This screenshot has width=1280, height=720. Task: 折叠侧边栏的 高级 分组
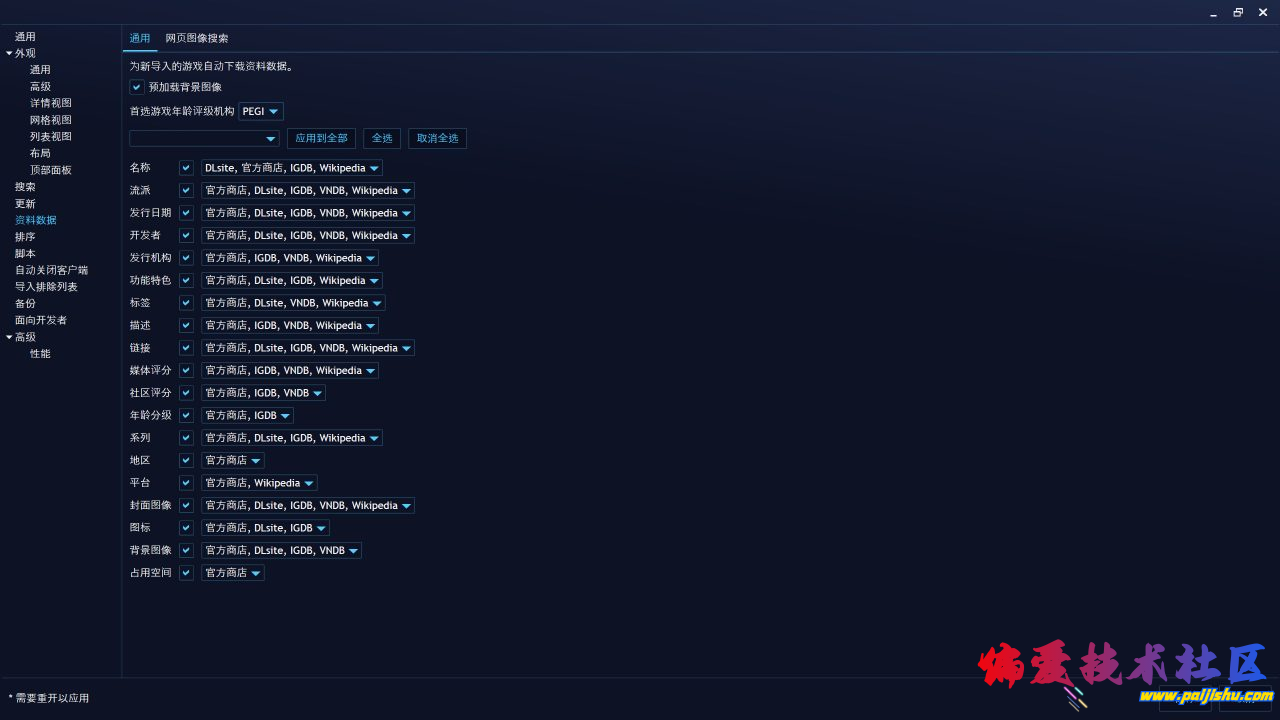[9, 336]
